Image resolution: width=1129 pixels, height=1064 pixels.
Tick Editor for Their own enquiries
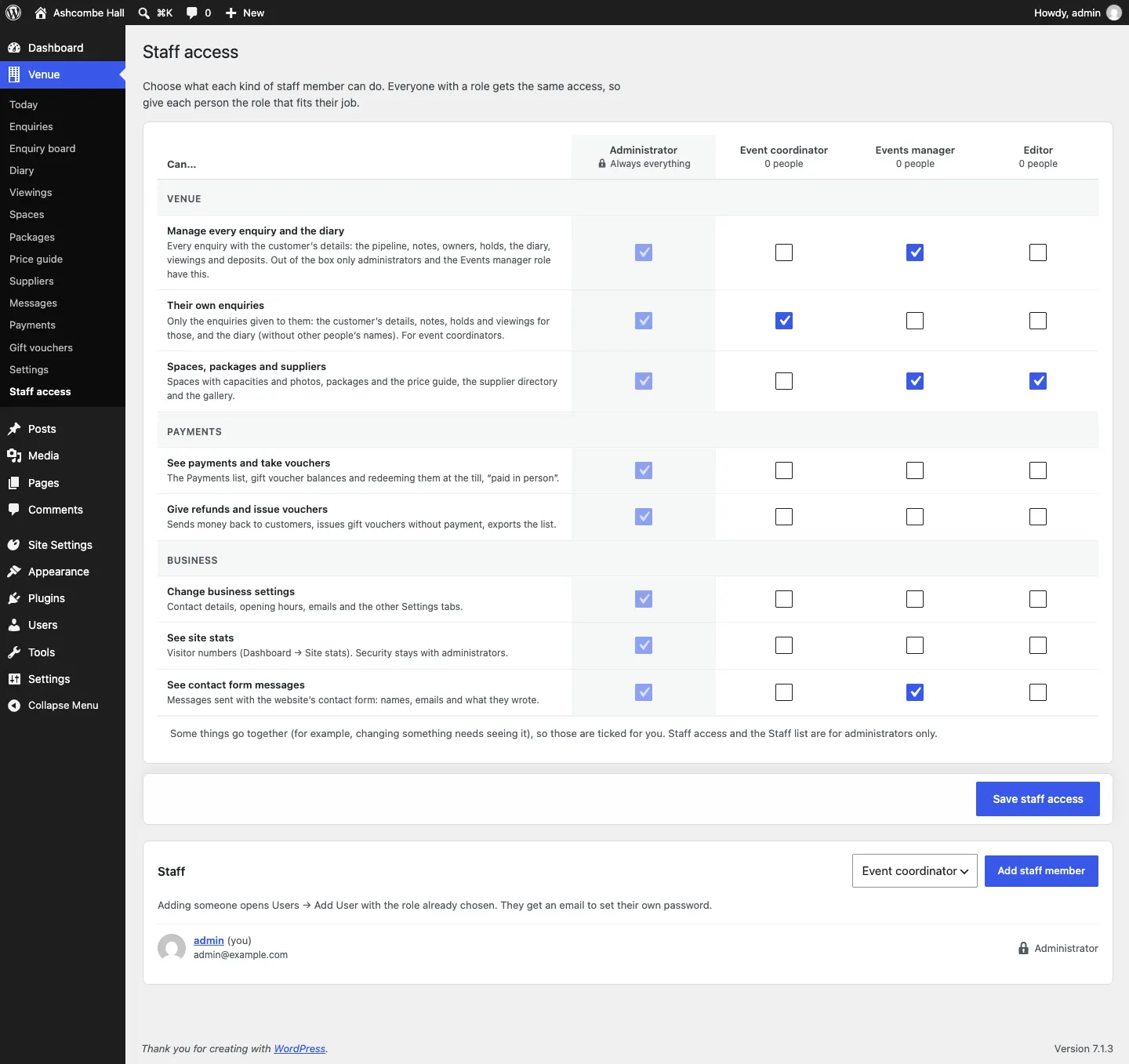tap(1038, 321)
